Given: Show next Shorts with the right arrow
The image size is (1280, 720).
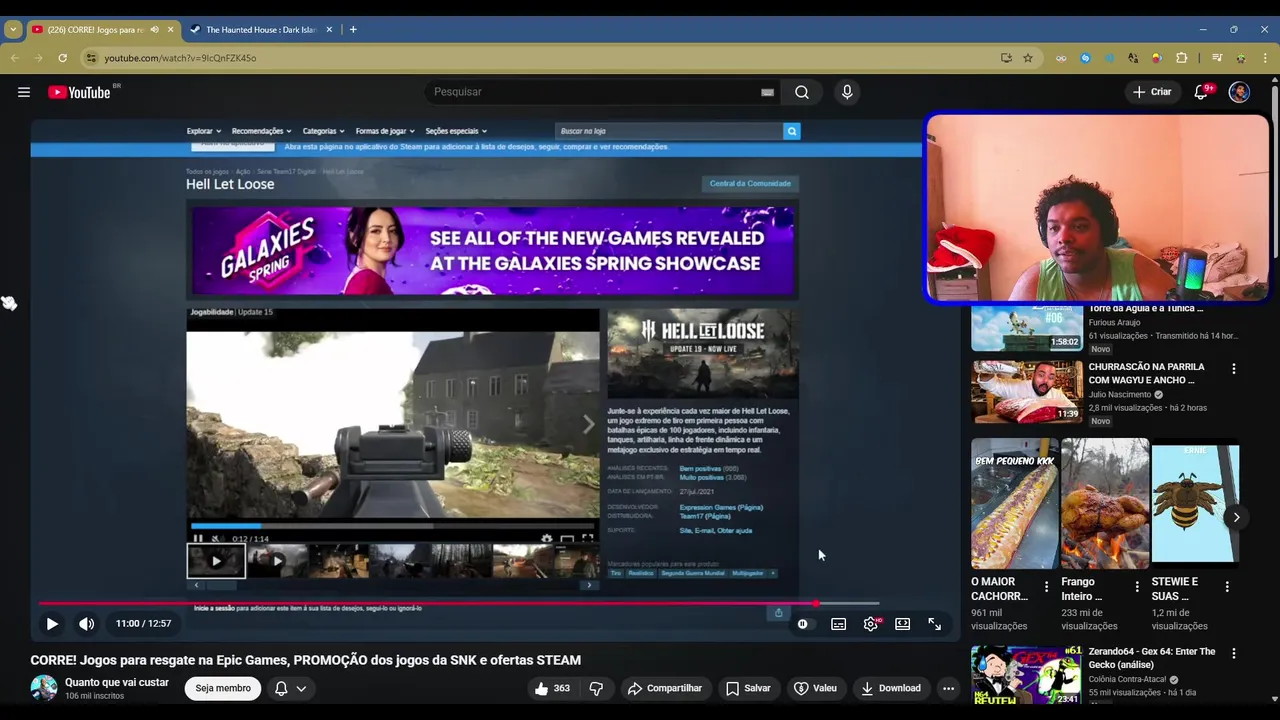Looking at the screenshot, I should click(x=1236, y=517).
